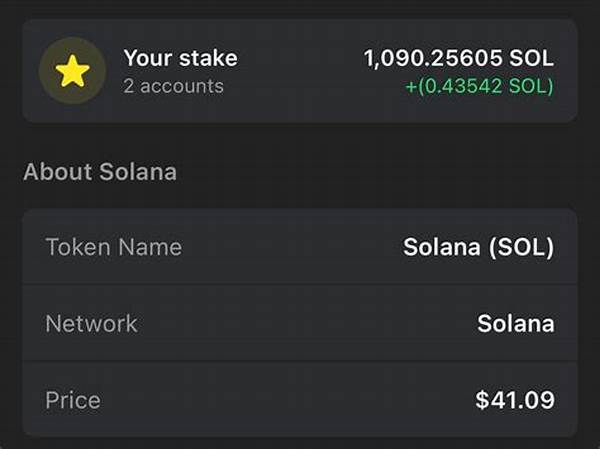Select the "SOL" unit after 1,090.25605

click(x=532, y=58)
